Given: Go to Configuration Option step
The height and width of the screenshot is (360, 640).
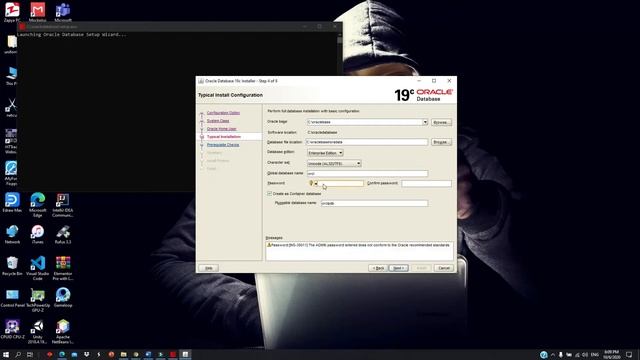Looking at the screenshot, I should click(223, 113).
